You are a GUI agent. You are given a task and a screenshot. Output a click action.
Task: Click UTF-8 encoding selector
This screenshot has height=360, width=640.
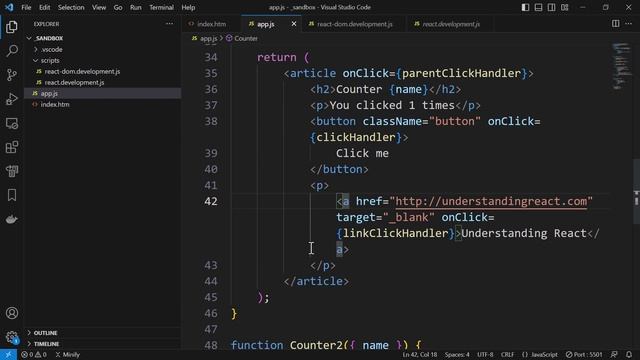(x=485, y=355)
